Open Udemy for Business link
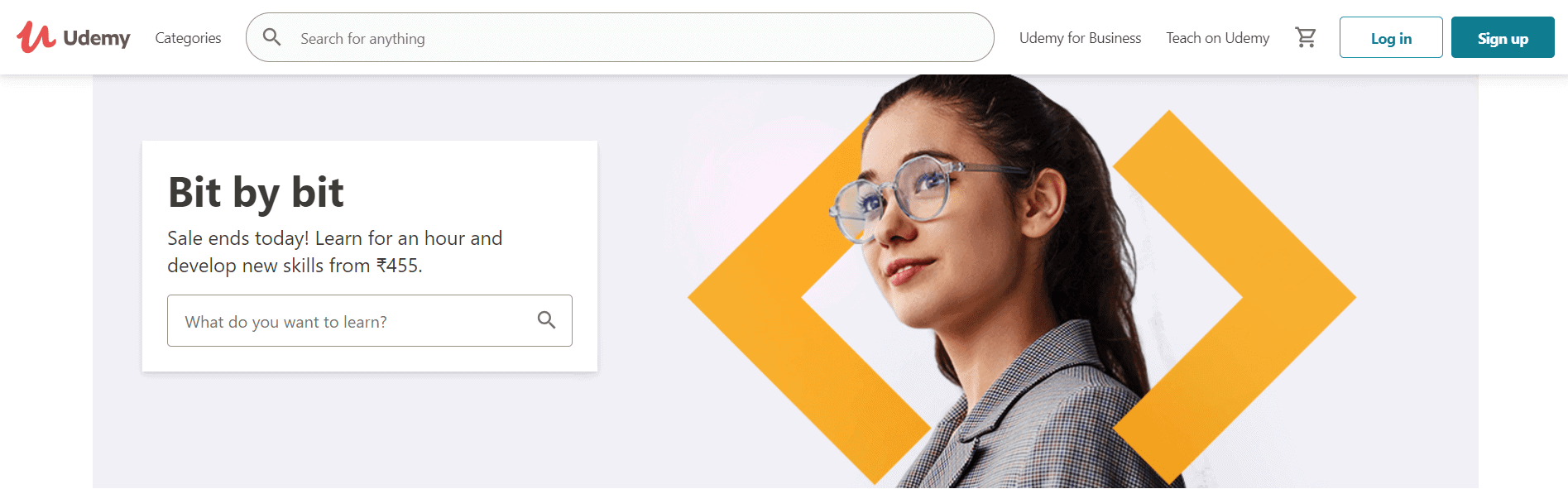The height and width of the screenshot is (489, 1568). coord(1080,38)
